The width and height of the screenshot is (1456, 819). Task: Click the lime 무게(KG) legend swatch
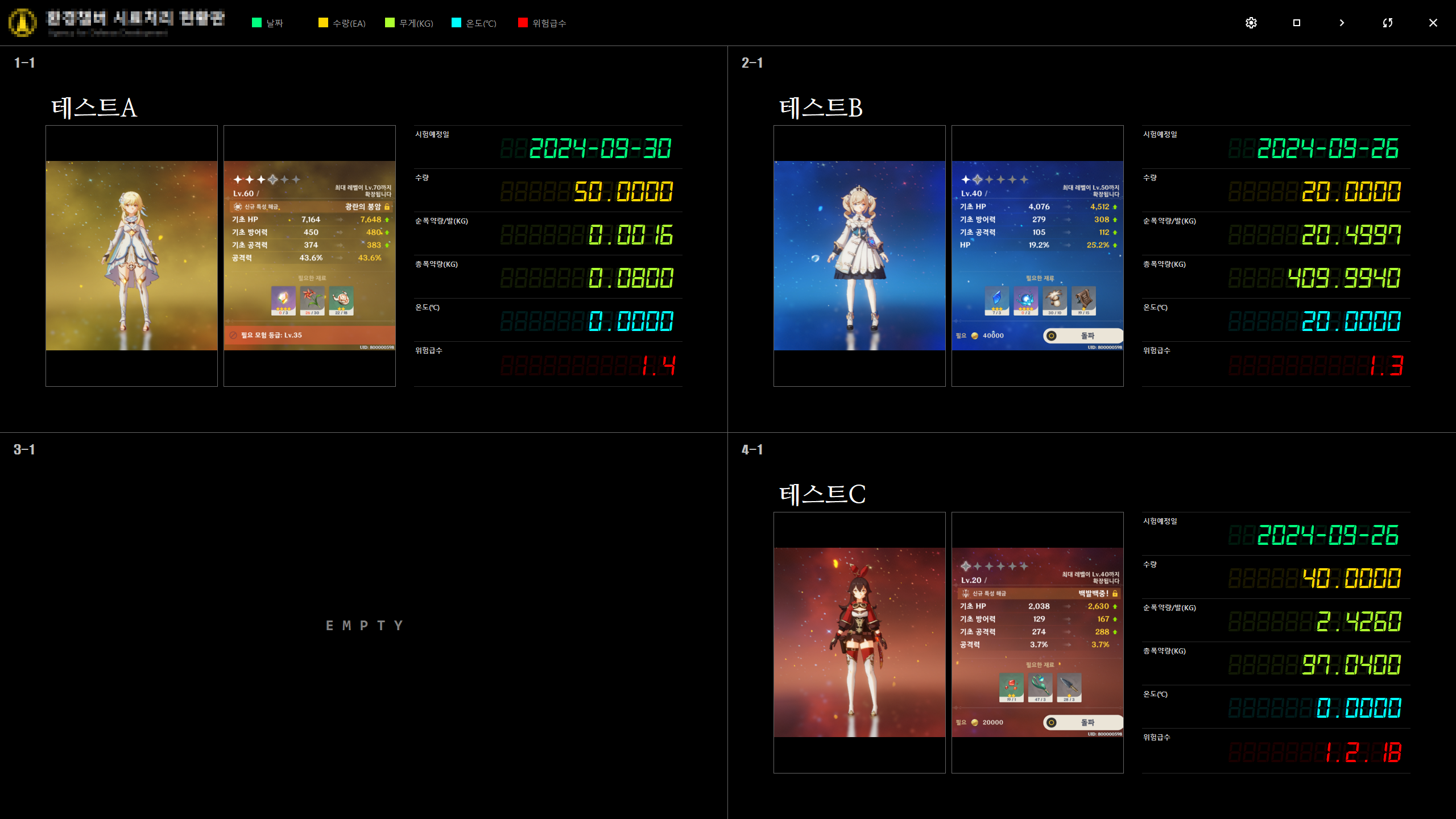[390, 23]
